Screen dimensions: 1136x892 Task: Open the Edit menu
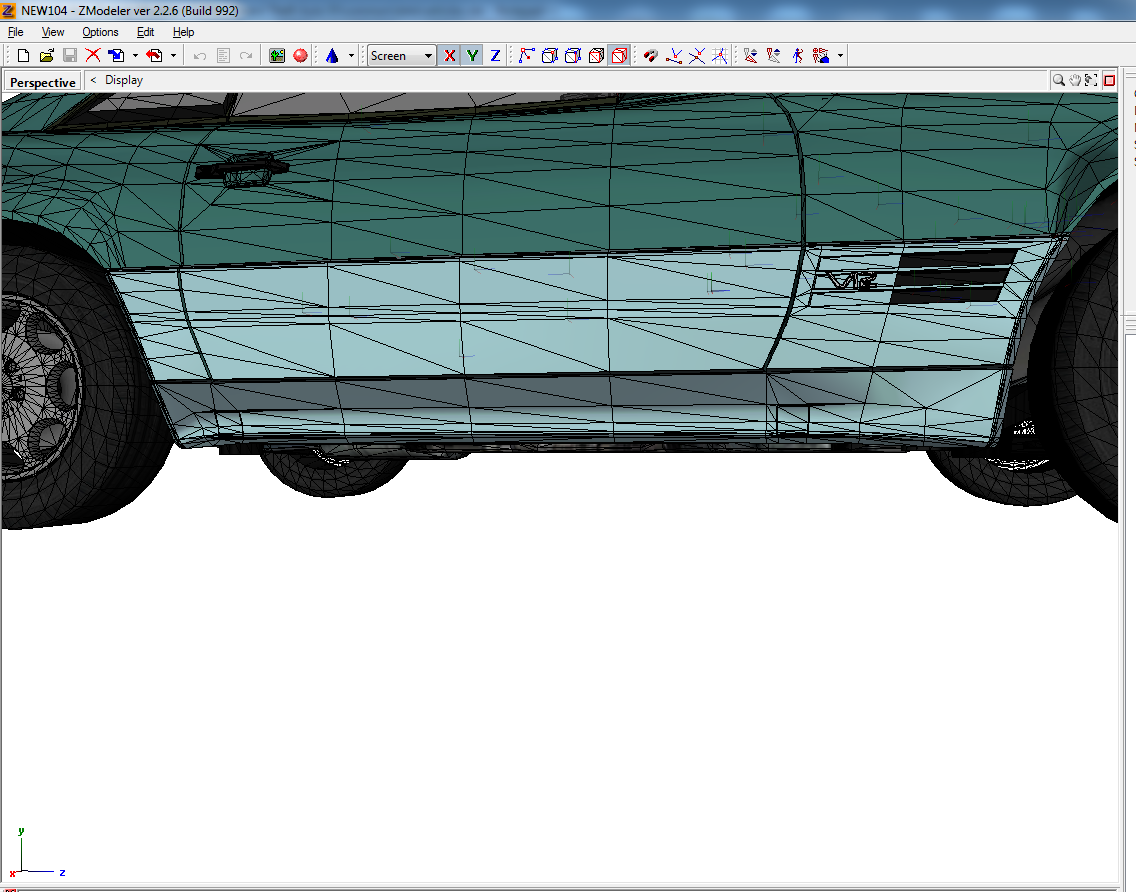pos(145,32)
